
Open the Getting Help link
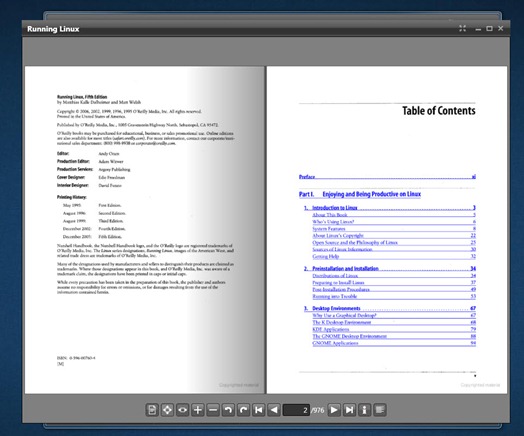pos(394,256)
